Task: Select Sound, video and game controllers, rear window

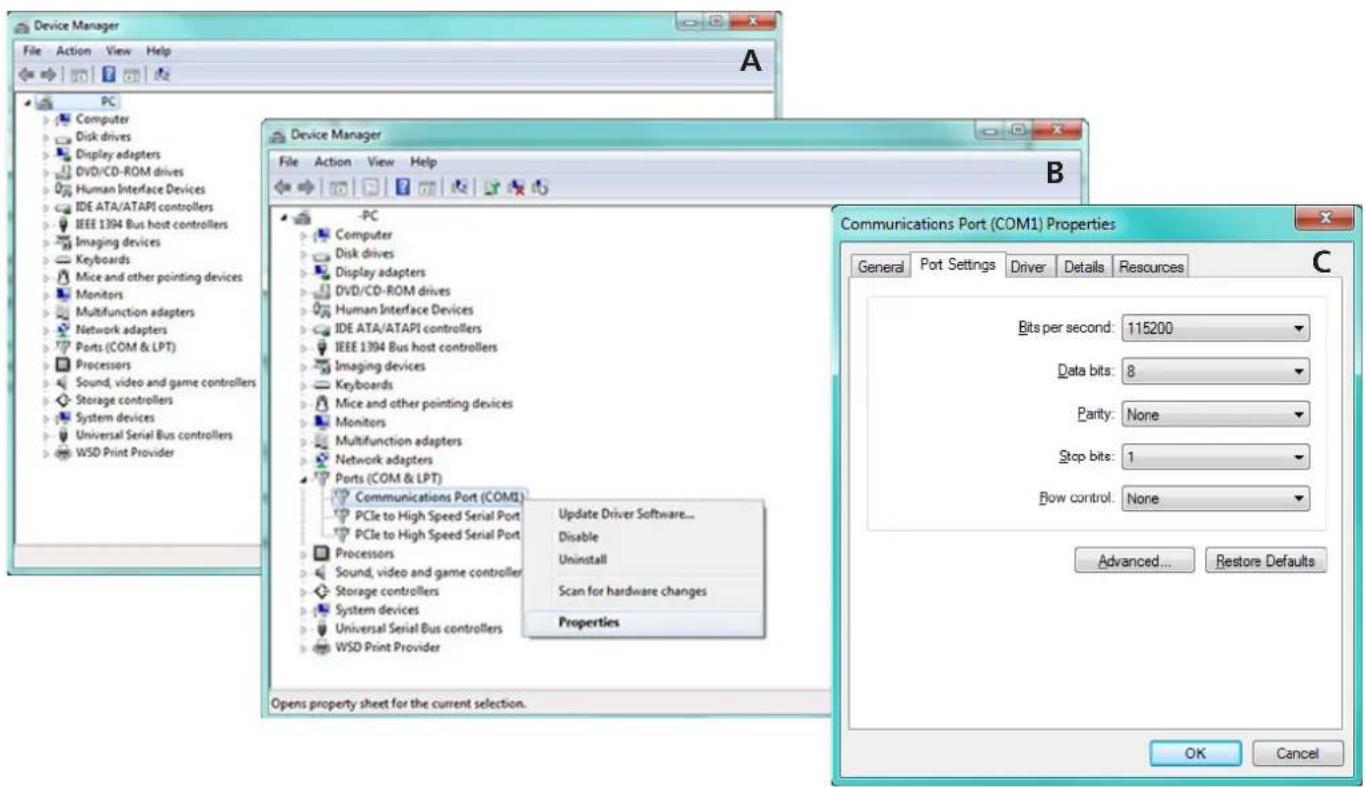Action: click(166, 383)
